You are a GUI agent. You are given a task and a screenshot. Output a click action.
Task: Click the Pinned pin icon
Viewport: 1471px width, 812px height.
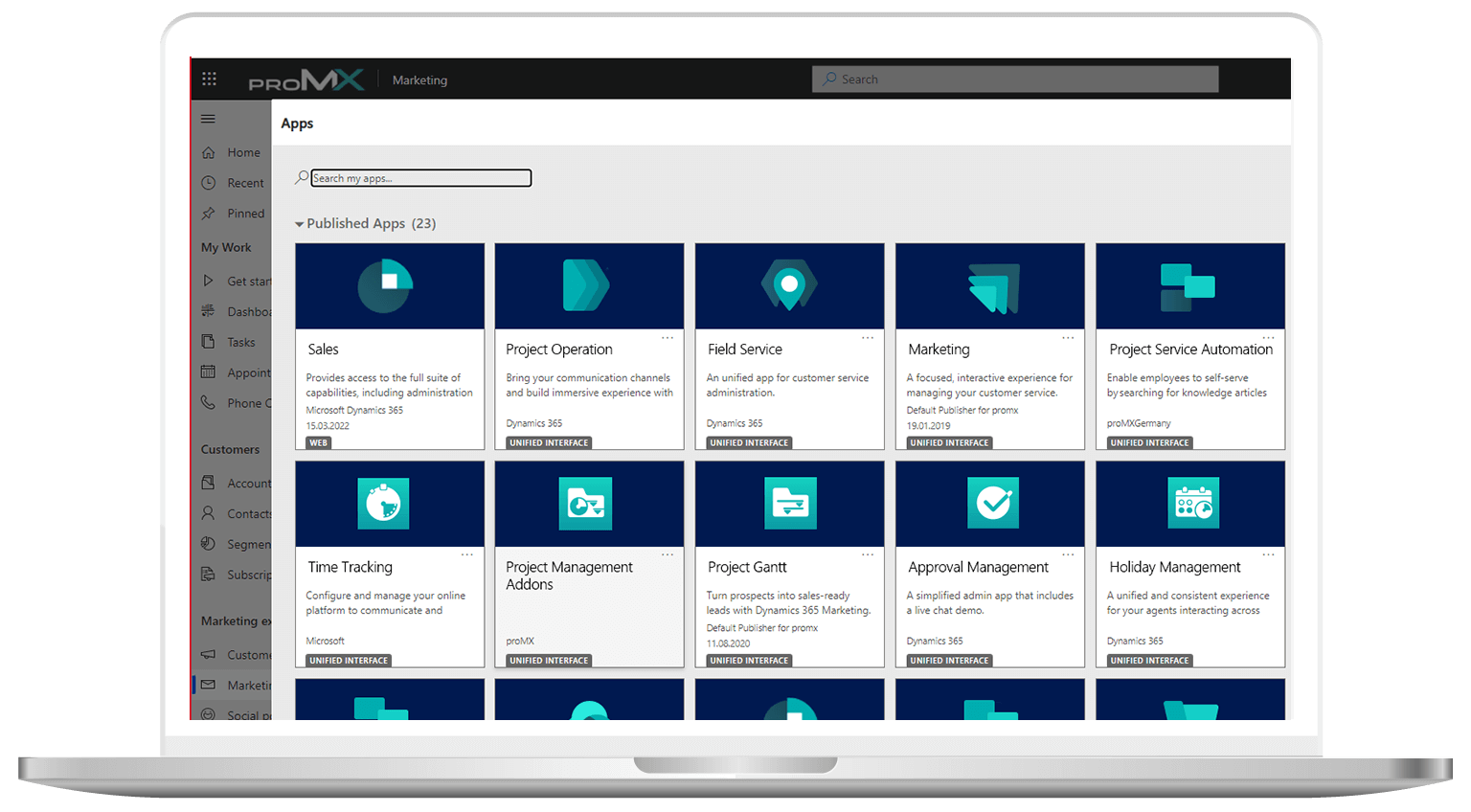(208, 214)
